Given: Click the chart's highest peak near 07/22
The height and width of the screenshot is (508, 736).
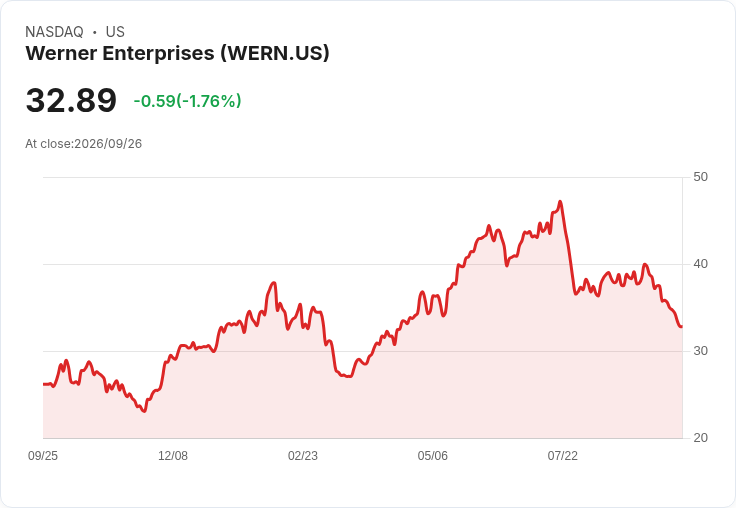Looking at the screenshot, I should pyautogui.click(x=560, y=202).
